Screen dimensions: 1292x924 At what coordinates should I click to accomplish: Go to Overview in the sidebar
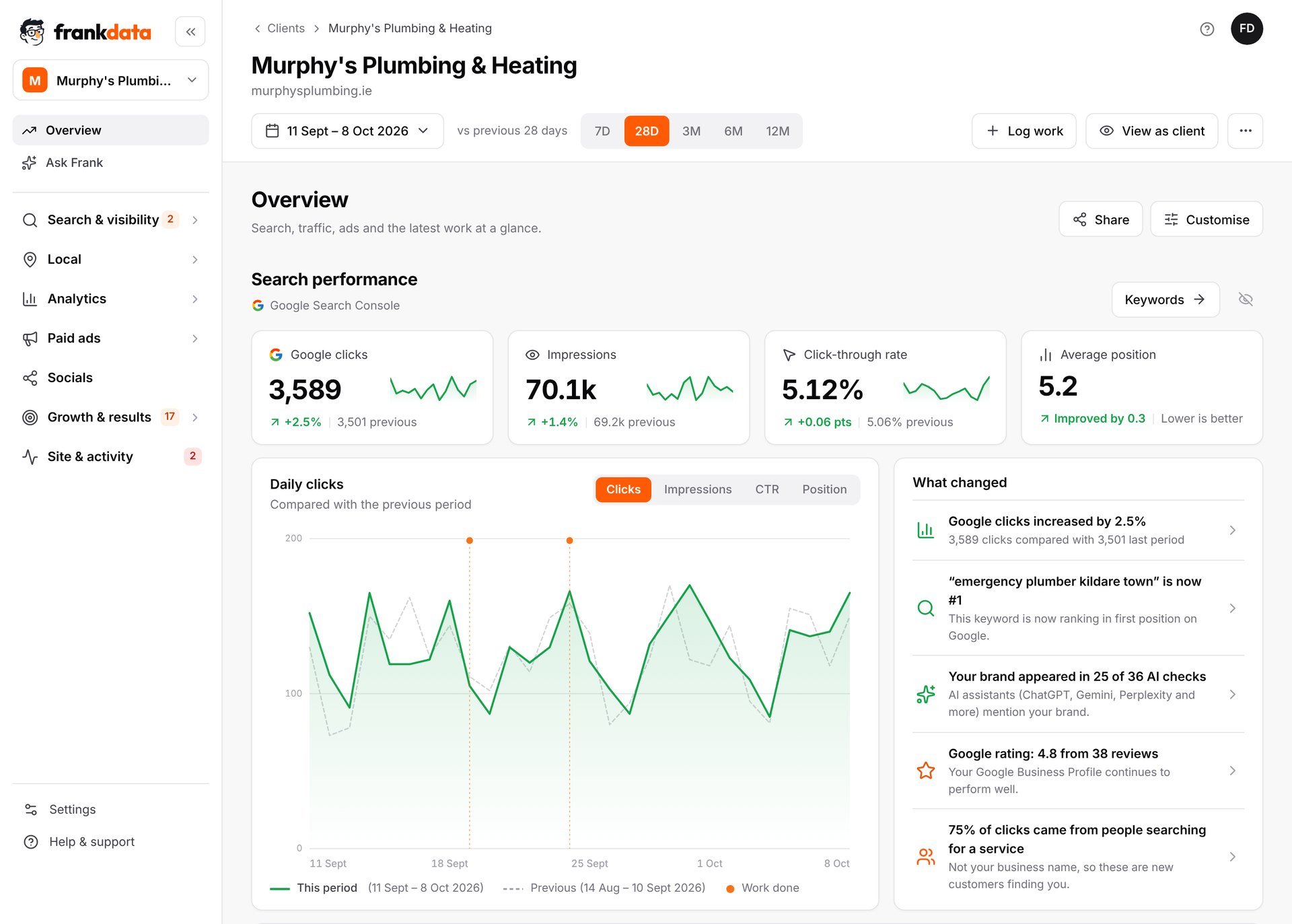(110, 130)
